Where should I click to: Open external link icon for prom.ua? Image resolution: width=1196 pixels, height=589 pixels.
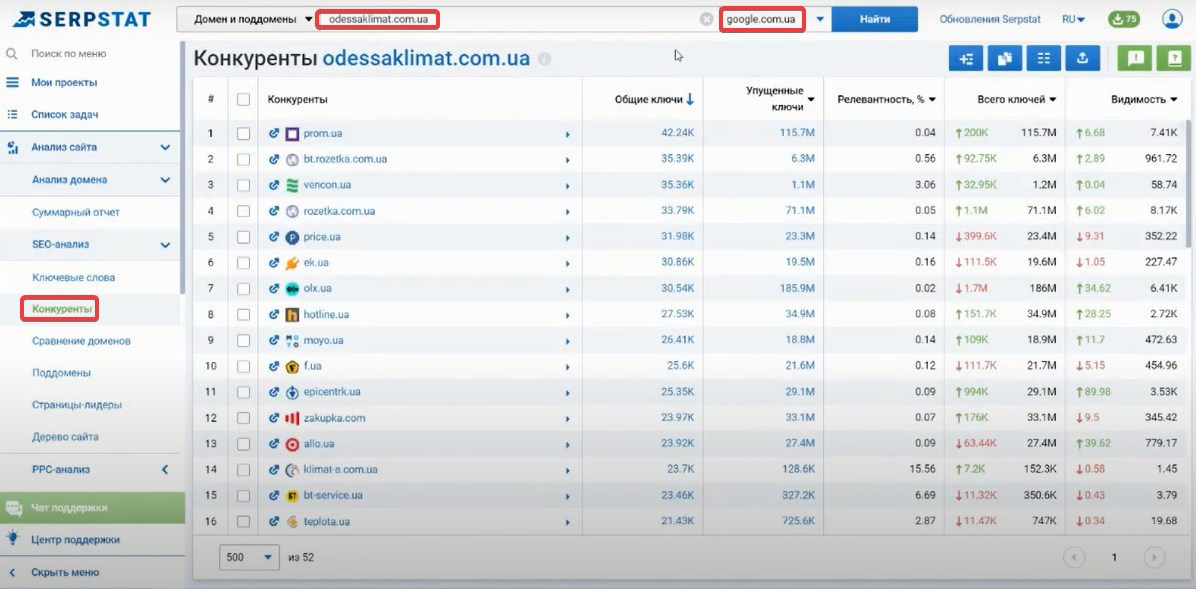(275, 134)
